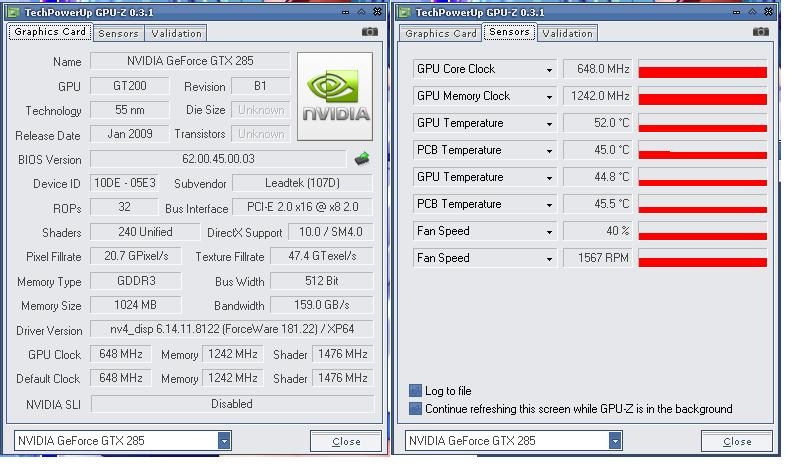
Task: Click the Driver Version field
Action: click(x=232, y=329)
